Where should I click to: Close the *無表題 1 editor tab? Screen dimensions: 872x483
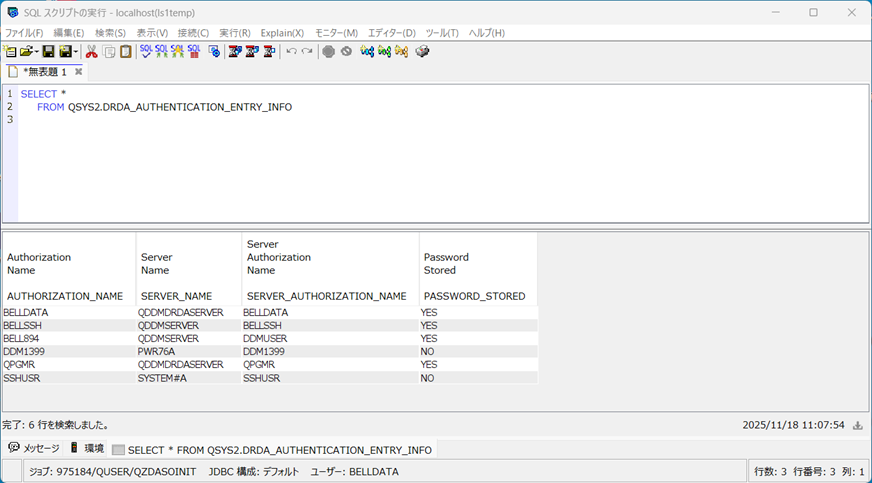tap(78, 72)
